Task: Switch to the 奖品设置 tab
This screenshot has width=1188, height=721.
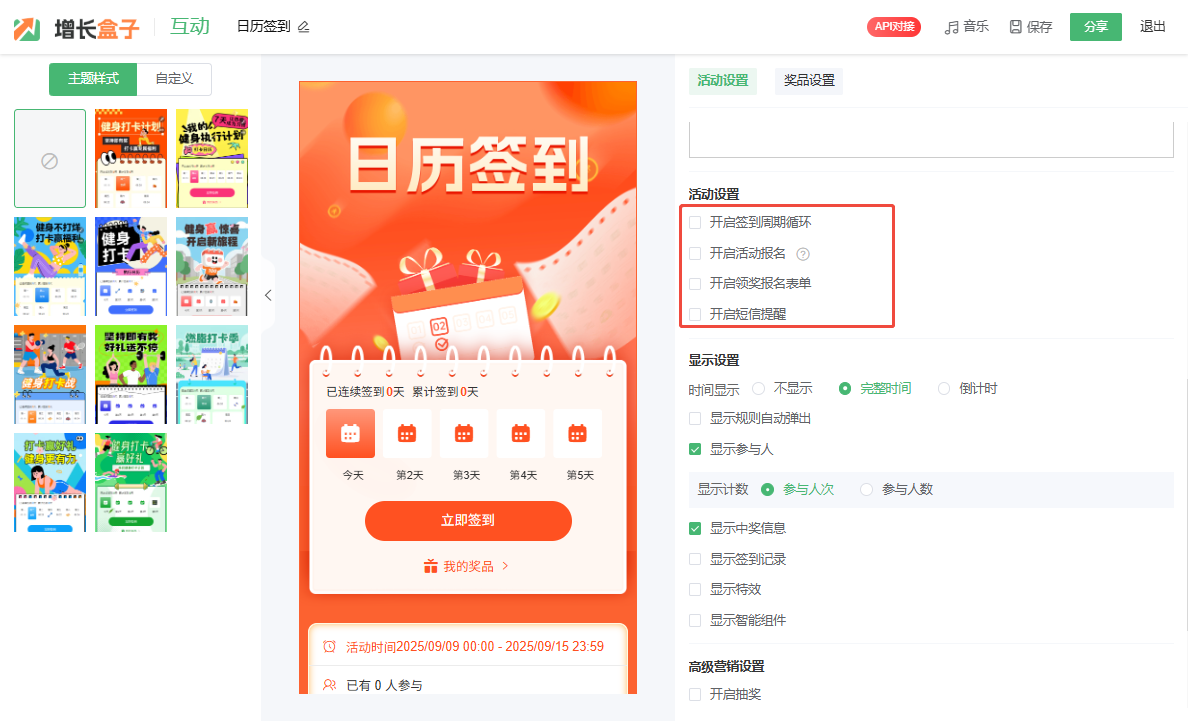Action: coord(808,81)
